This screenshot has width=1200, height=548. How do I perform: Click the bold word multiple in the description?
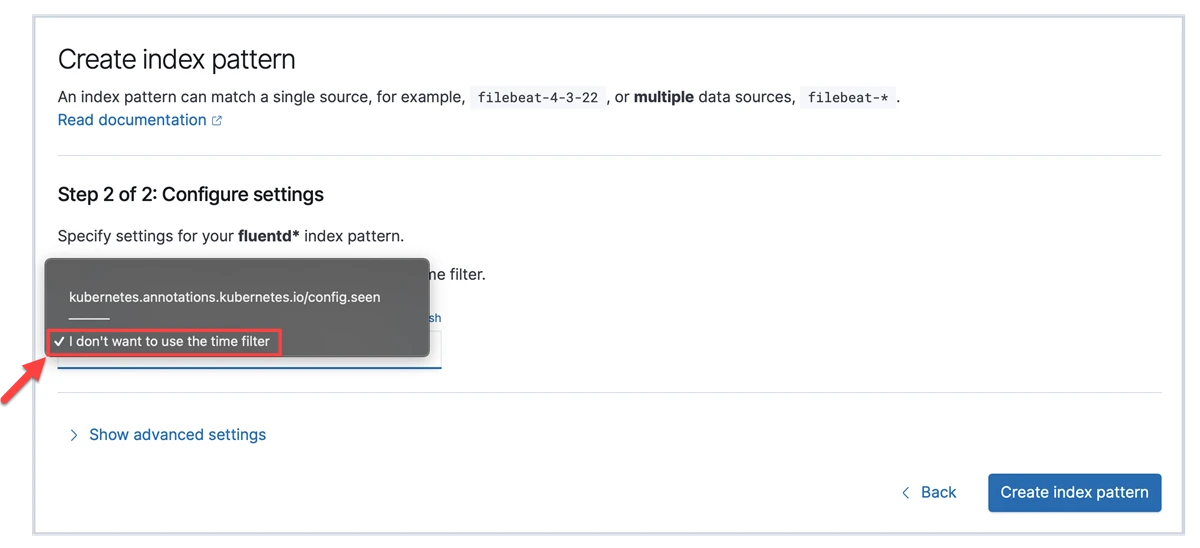click(663, 98)
